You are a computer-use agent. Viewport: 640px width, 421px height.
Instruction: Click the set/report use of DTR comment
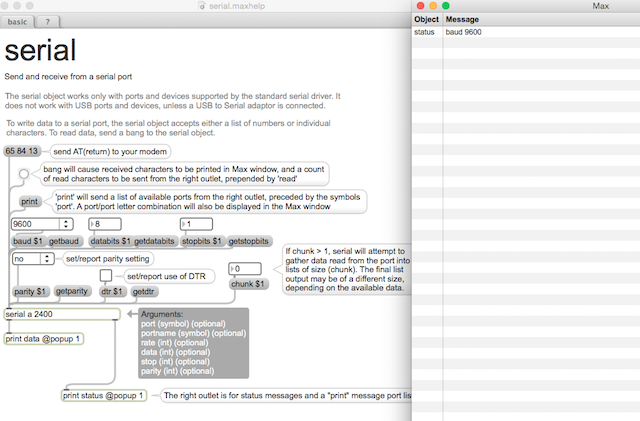coord(167,276)
